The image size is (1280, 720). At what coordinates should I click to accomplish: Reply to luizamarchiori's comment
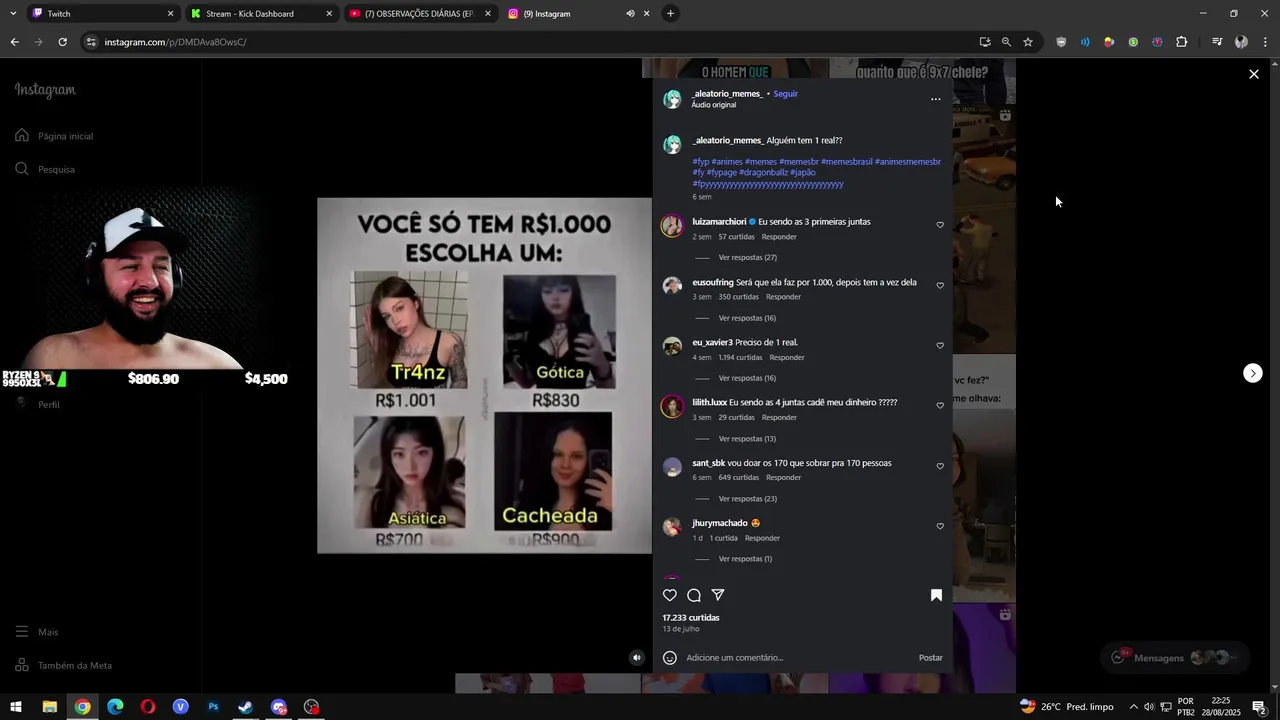[x=779, y=237]
